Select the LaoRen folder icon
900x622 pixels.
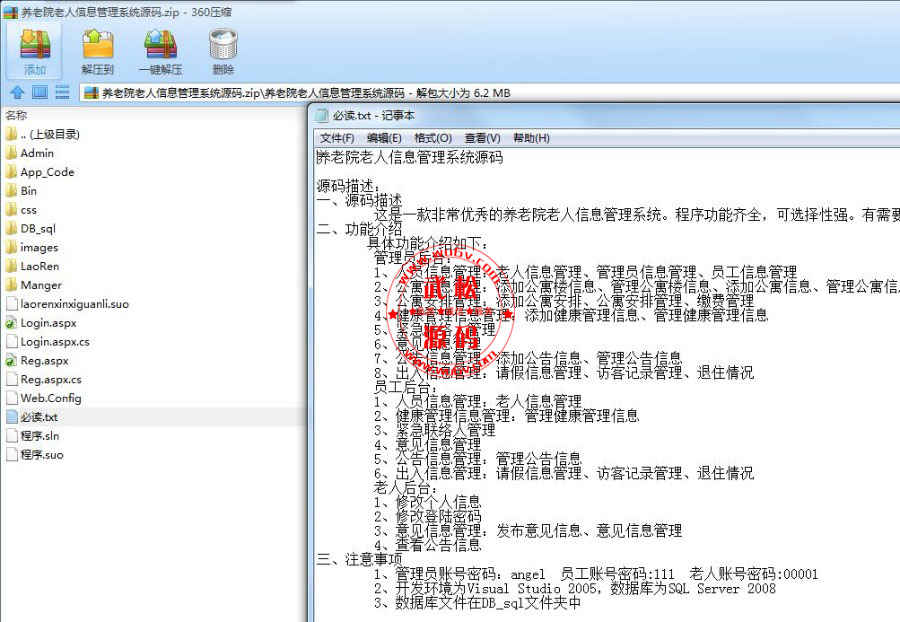11,266
